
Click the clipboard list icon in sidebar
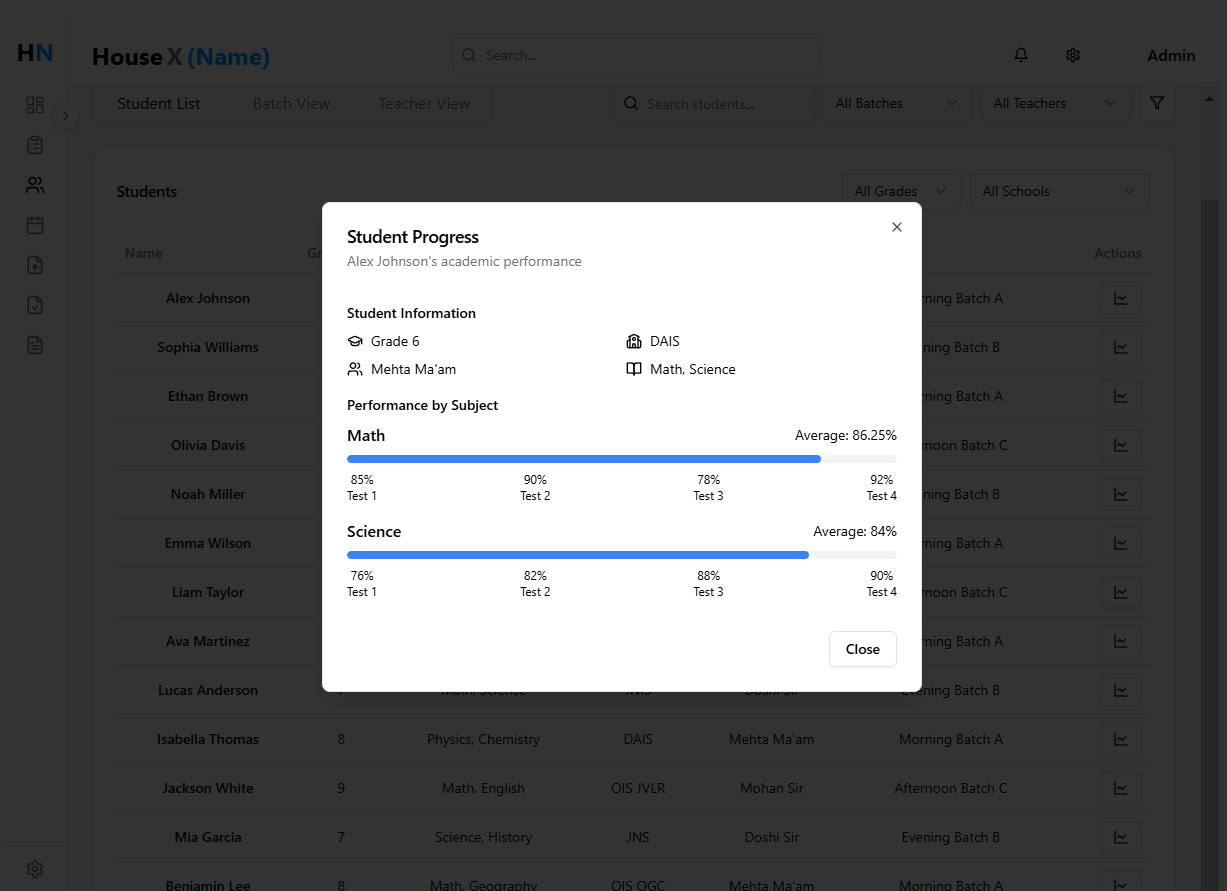tap(34, 144)
